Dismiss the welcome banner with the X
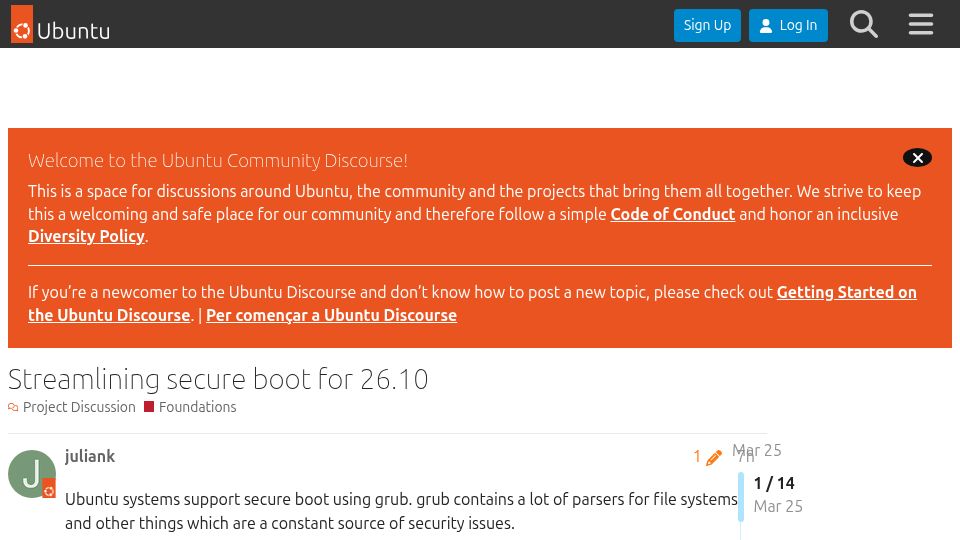This screenshot has width=960, height=540. coord(917,158)
